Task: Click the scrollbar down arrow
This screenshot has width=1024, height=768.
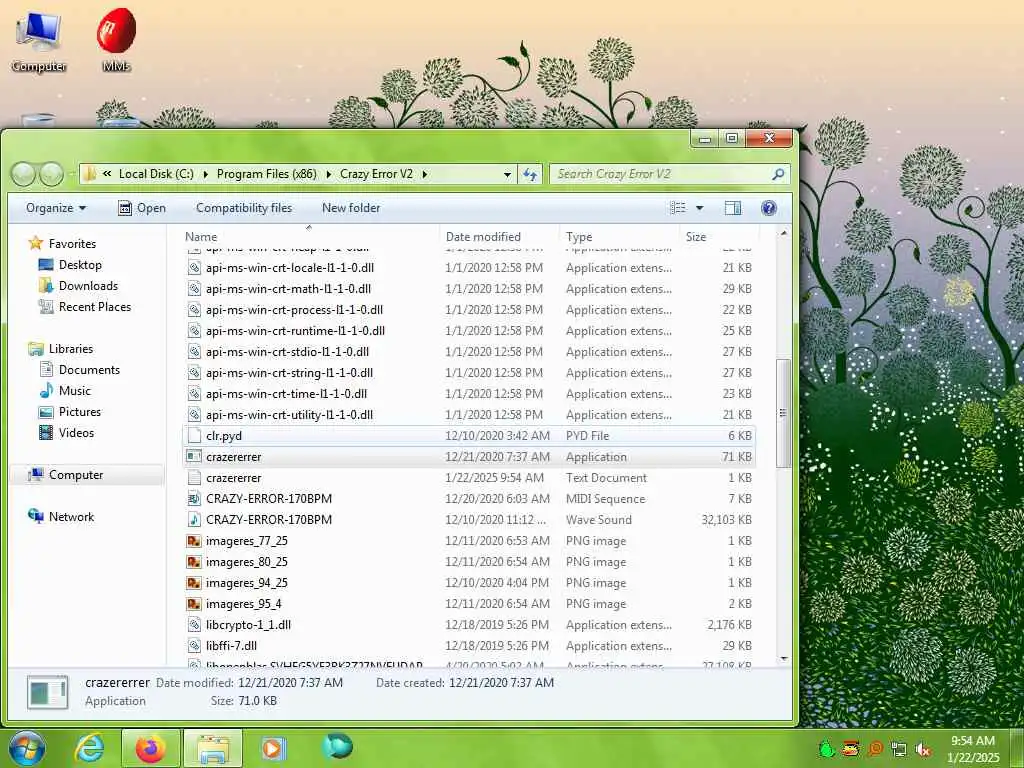Action: click(x=784, y=659)
